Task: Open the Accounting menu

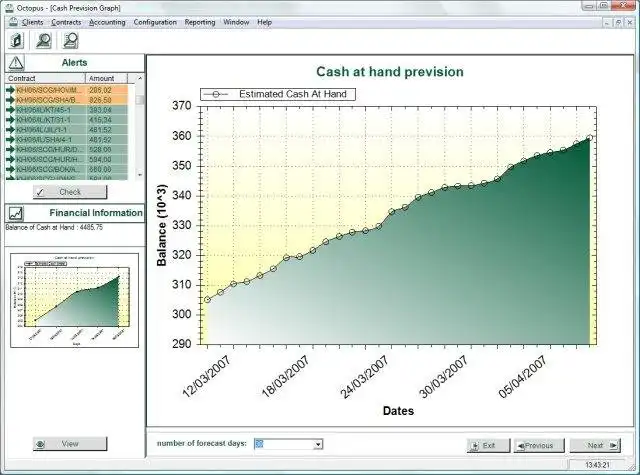Action: pos(107,22)
